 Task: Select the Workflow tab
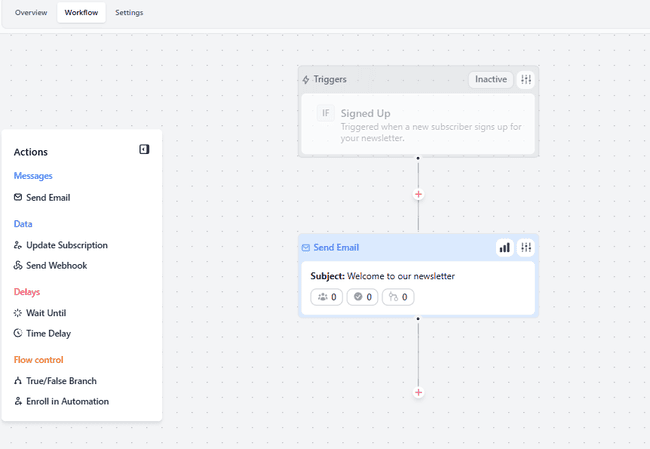pyautogui.click(x=82, y=13)
